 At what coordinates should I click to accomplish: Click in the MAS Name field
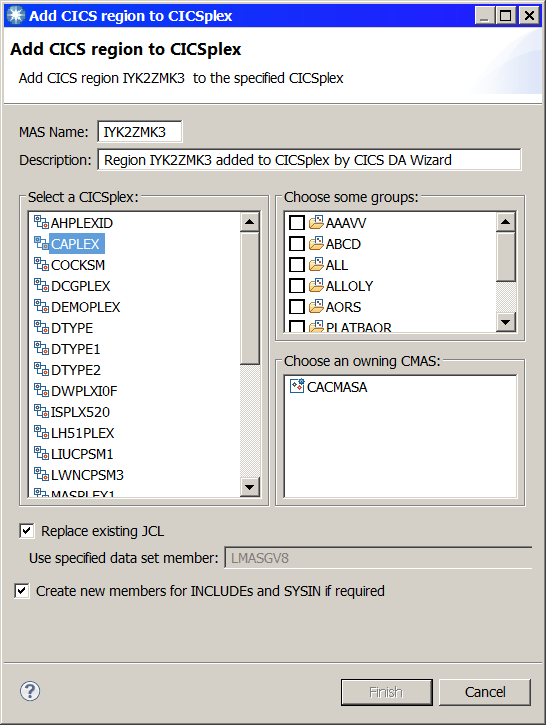click(140, 132)
